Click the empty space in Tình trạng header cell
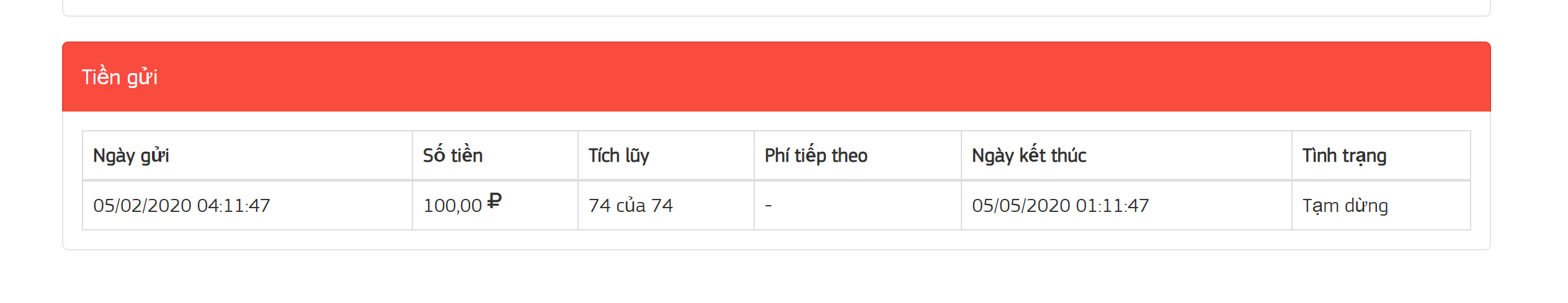This screenshot has height=303, width=1568. point(1433,156)
